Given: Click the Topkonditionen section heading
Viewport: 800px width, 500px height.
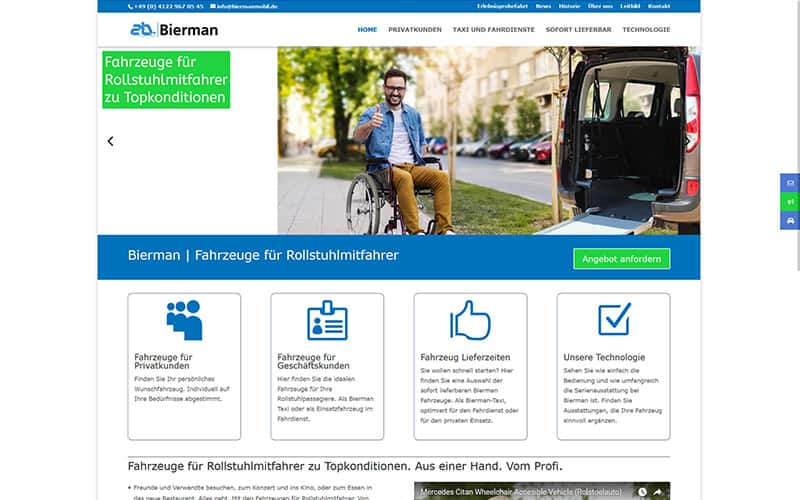Looking at the screenshot, I should click(x=345, y=466).
